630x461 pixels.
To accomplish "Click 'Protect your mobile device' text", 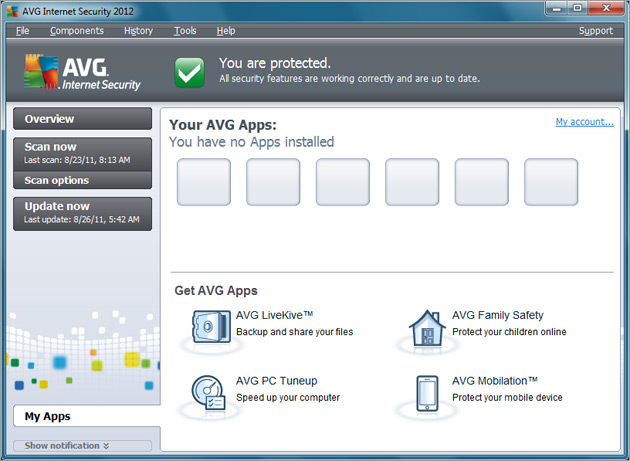I will pyautogui.click(x=507, y=397).
